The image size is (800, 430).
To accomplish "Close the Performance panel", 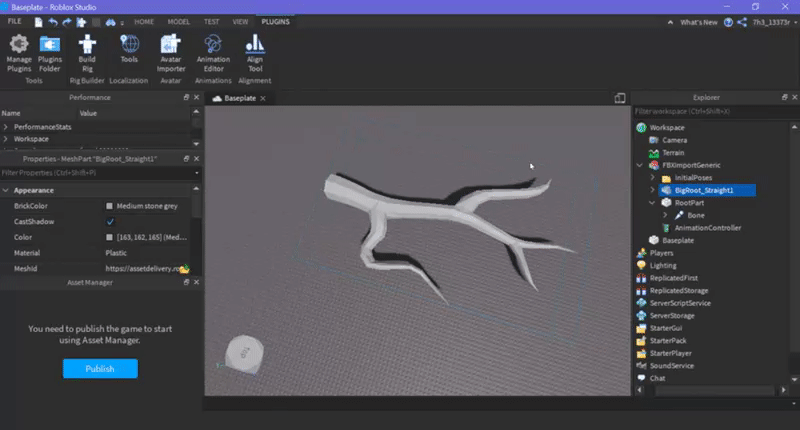I will (x=196, y=97).
